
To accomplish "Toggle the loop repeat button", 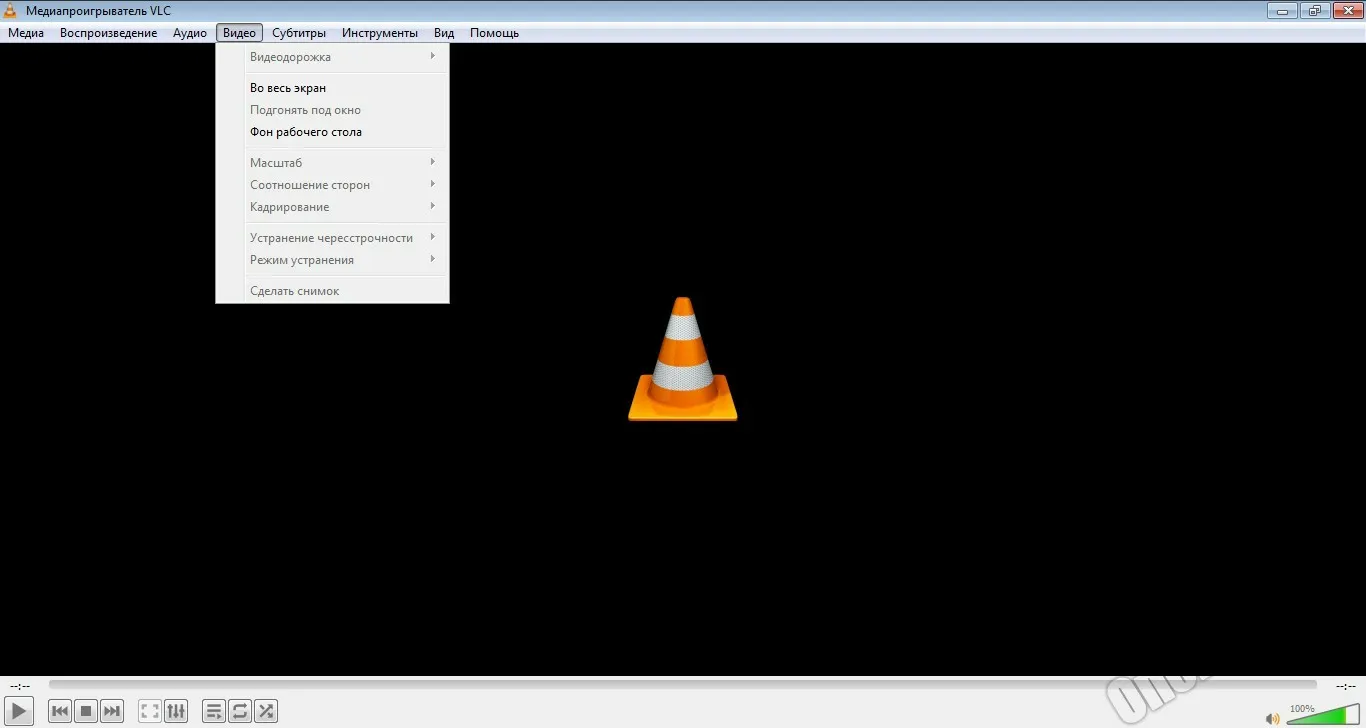I will tap(240, 711).
